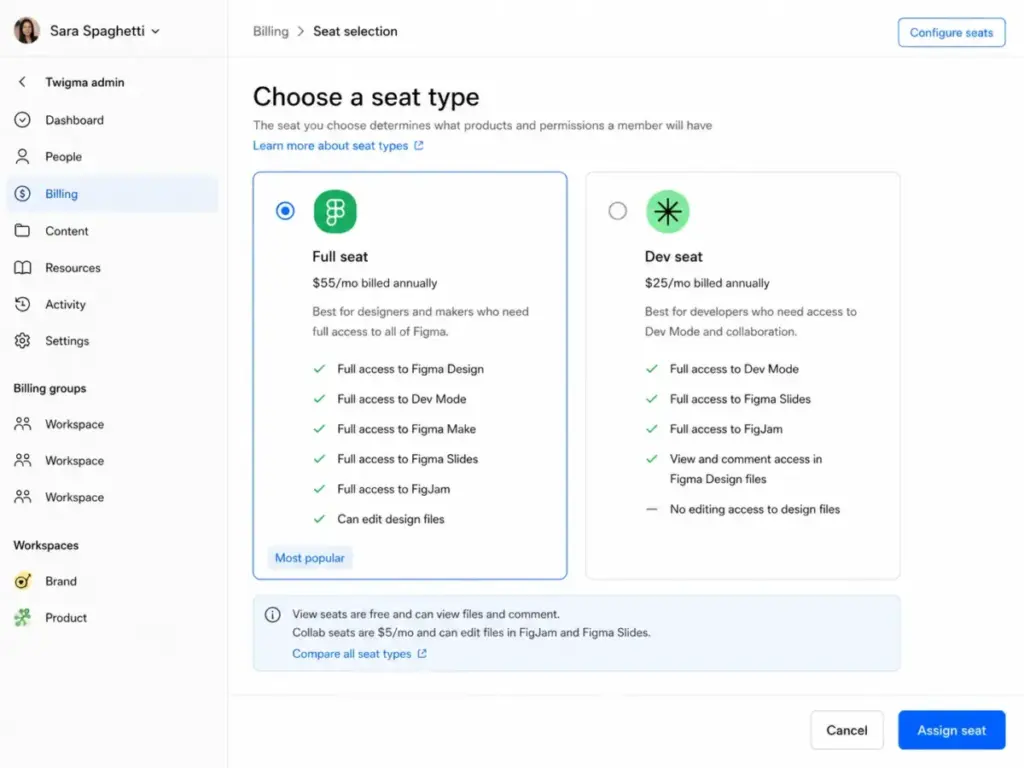Click the Full access to FigJam row under Dev seat

(x=714, y=429)
